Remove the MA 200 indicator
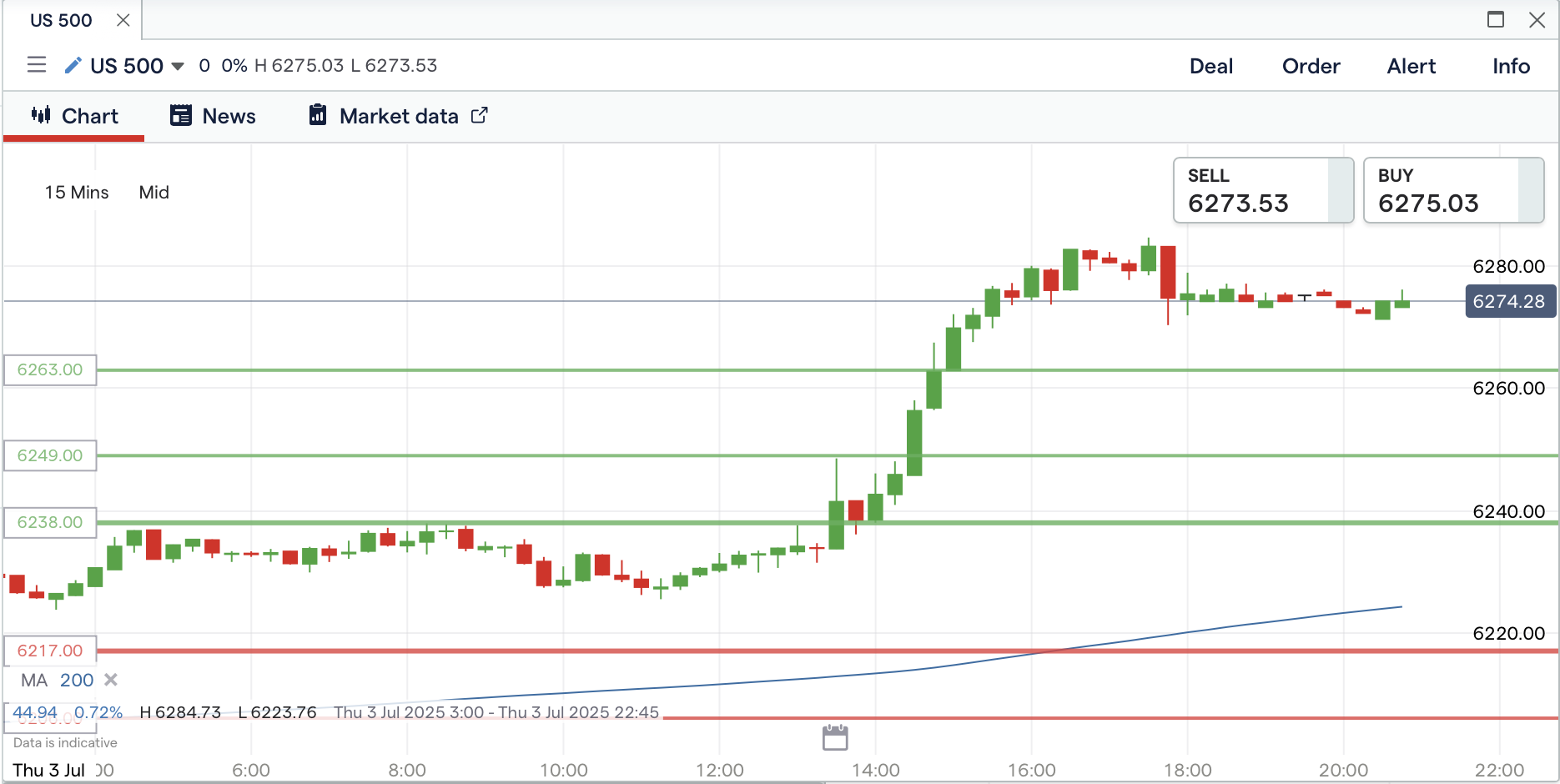The width and height of the screenshot is (1560, 784). (x=110, y=680)
